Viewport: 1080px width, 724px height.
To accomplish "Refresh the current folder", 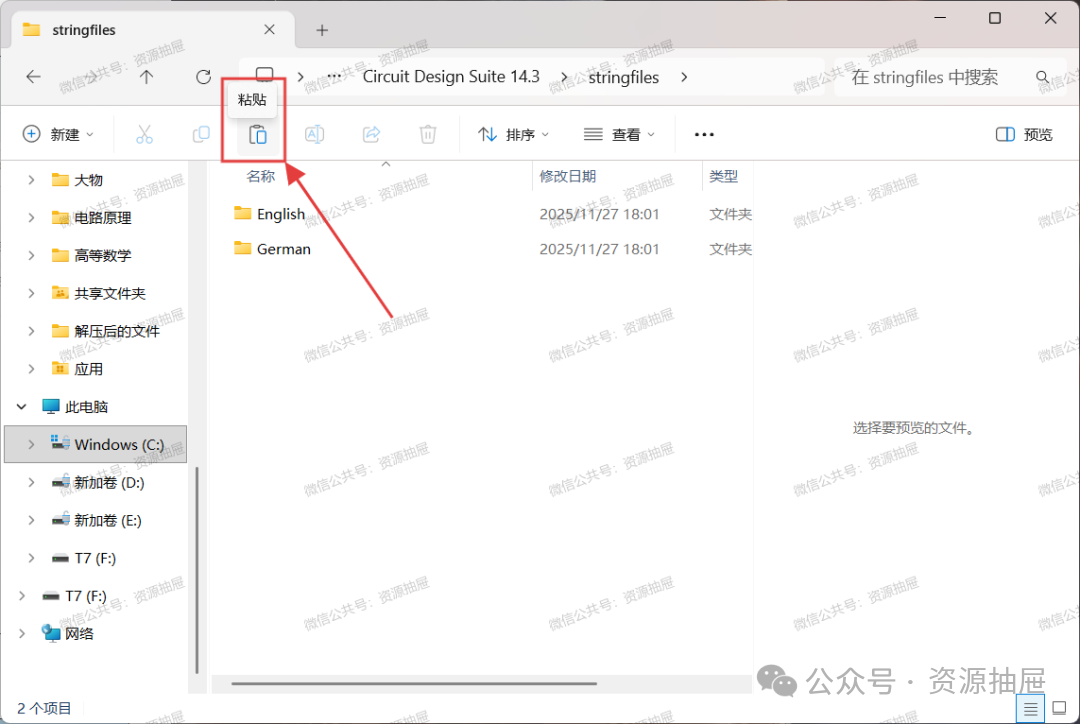I will 203,76.
